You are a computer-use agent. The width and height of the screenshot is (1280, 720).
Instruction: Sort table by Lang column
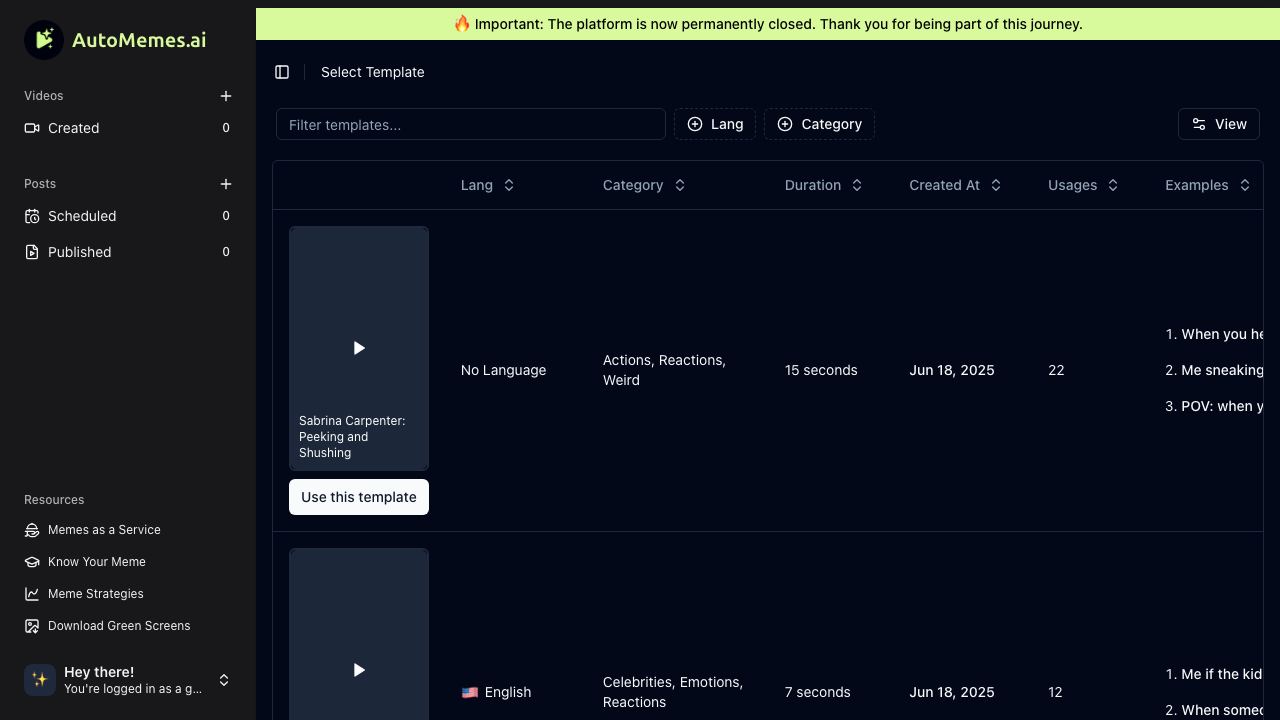[488, 185]
